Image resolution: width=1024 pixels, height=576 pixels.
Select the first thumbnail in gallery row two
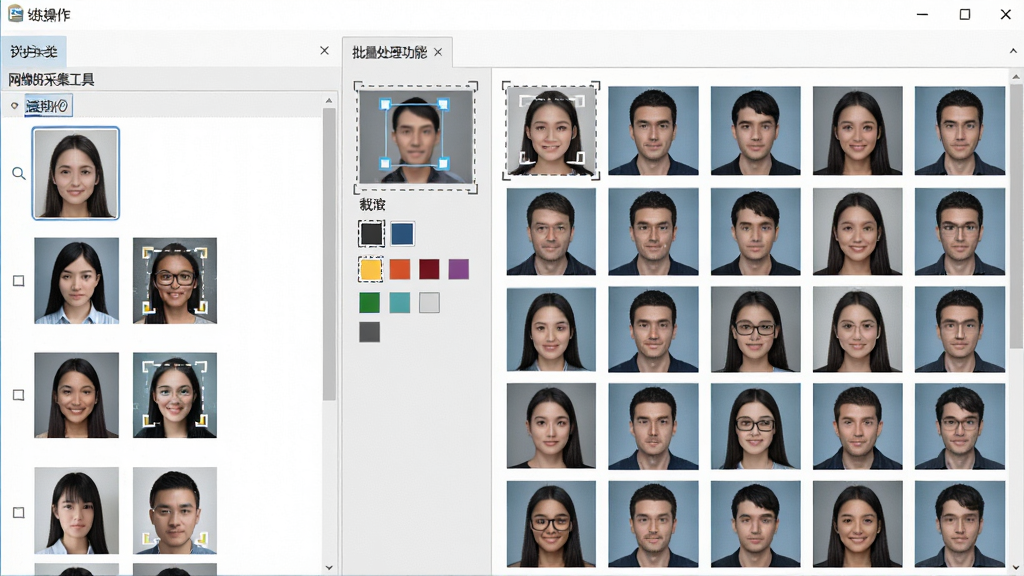[551, 231]
